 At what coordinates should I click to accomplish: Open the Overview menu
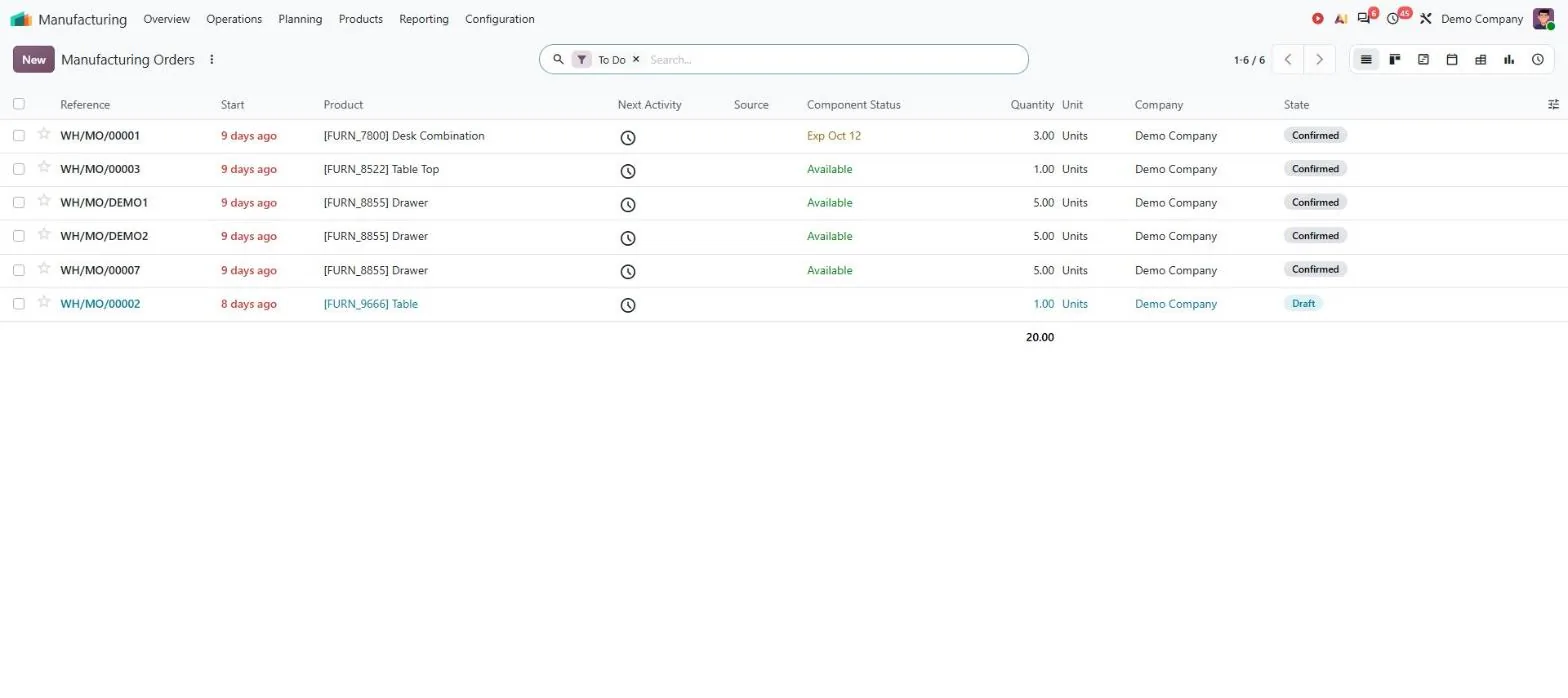[166, 19]
